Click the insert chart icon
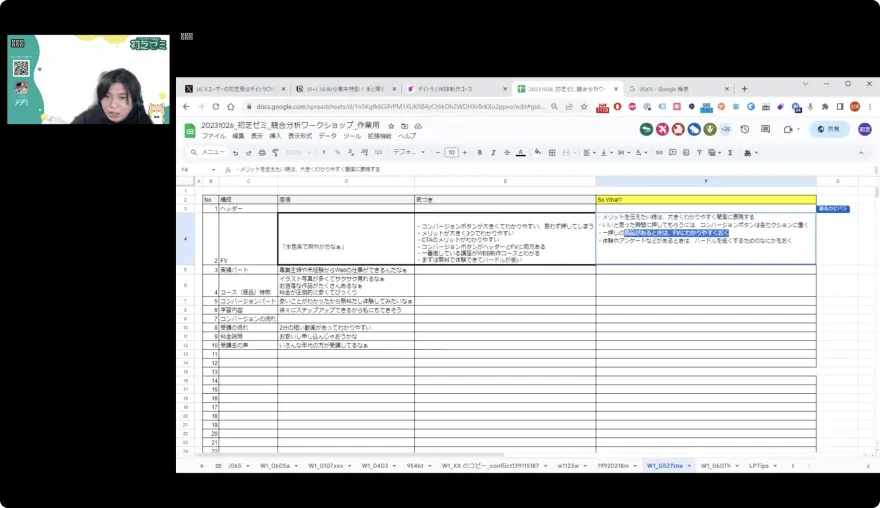Image resolution: width=880 pixels, height=508 pixels. 686,153
